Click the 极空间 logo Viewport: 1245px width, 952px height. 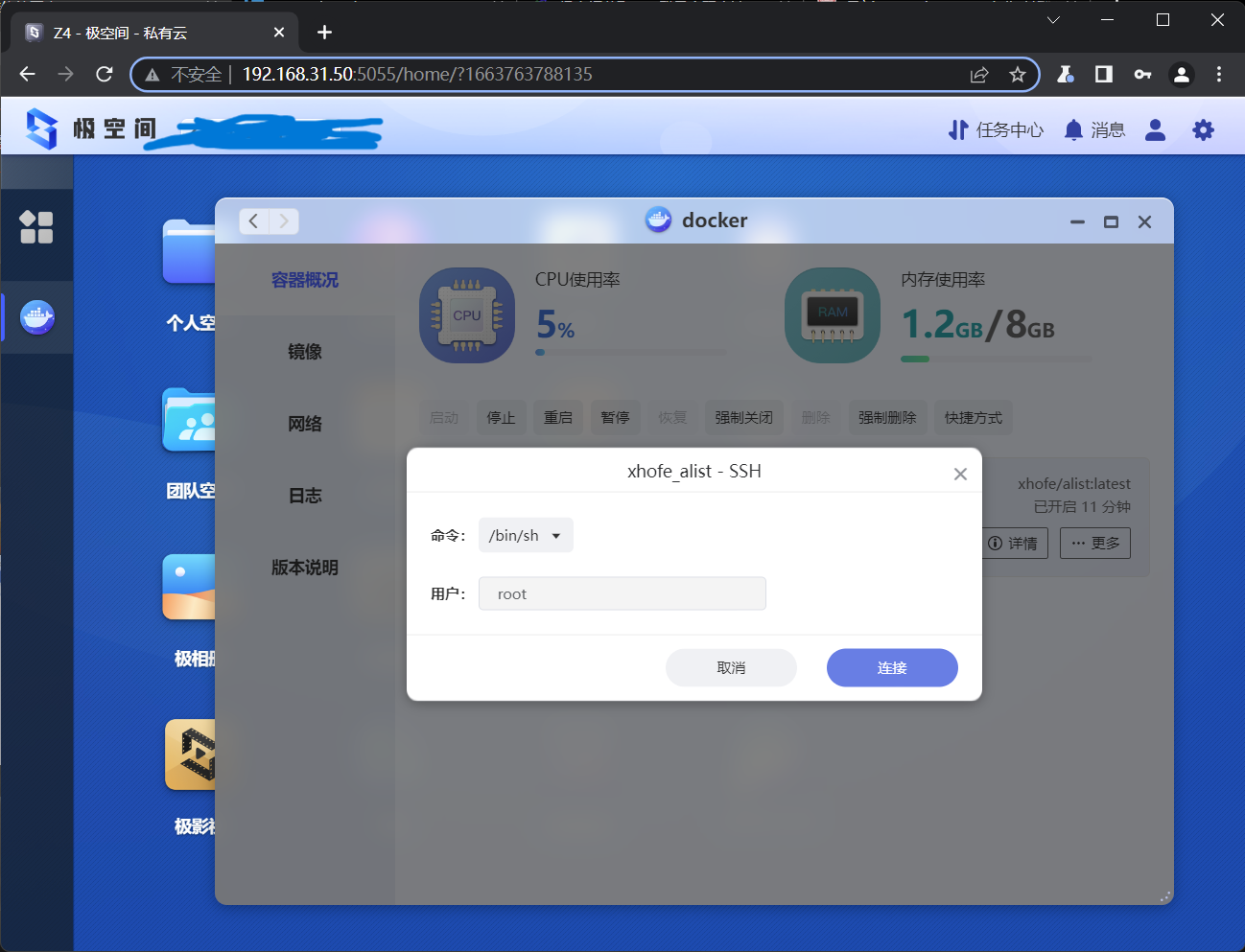tap(91, 128)
